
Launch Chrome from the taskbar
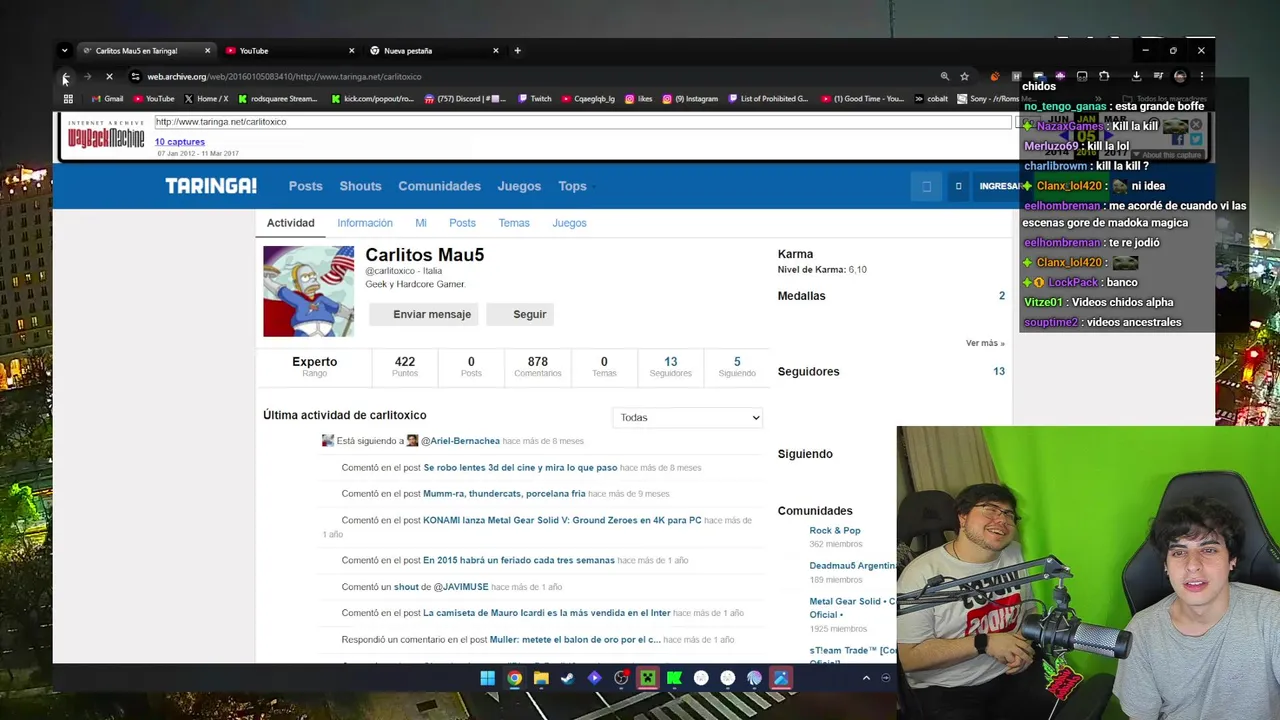[x=514, y=678]
